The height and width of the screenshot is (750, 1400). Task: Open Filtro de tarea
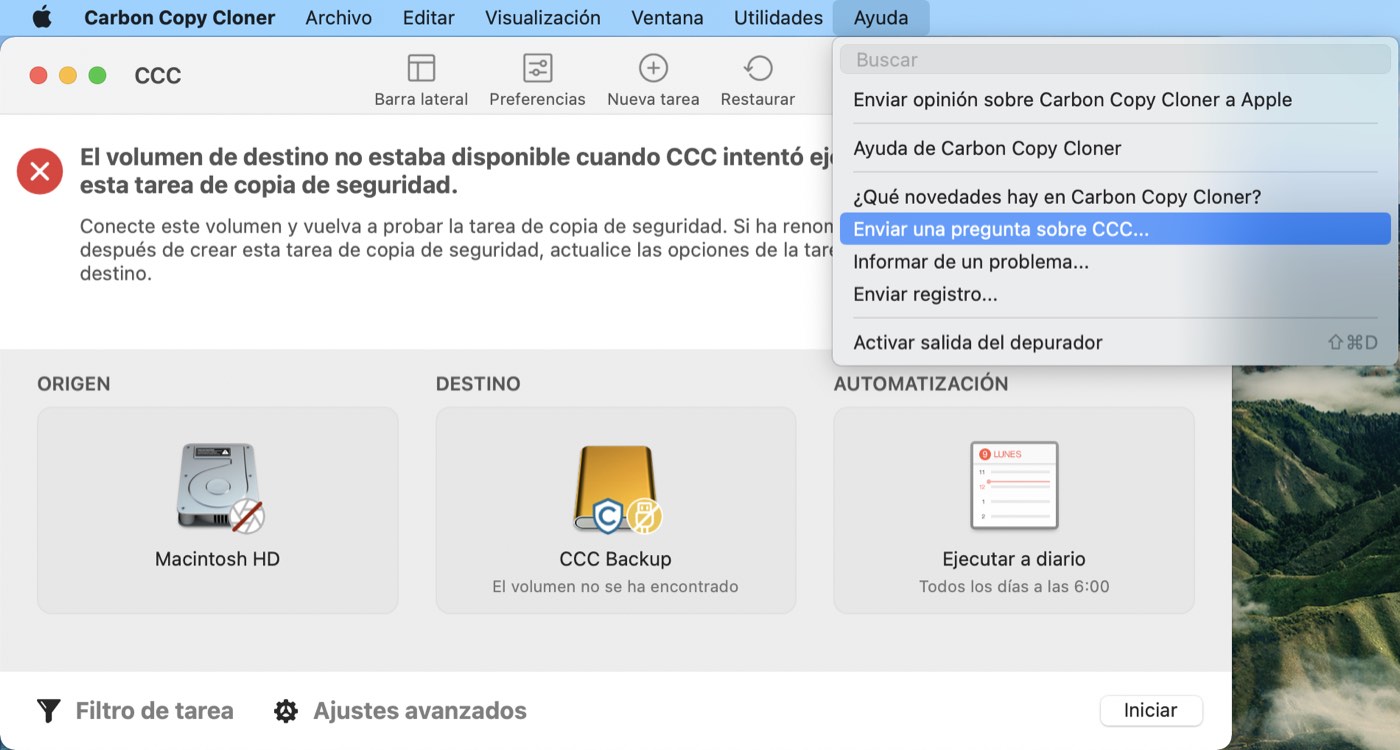pyautogui.click(x=135, y=711)
